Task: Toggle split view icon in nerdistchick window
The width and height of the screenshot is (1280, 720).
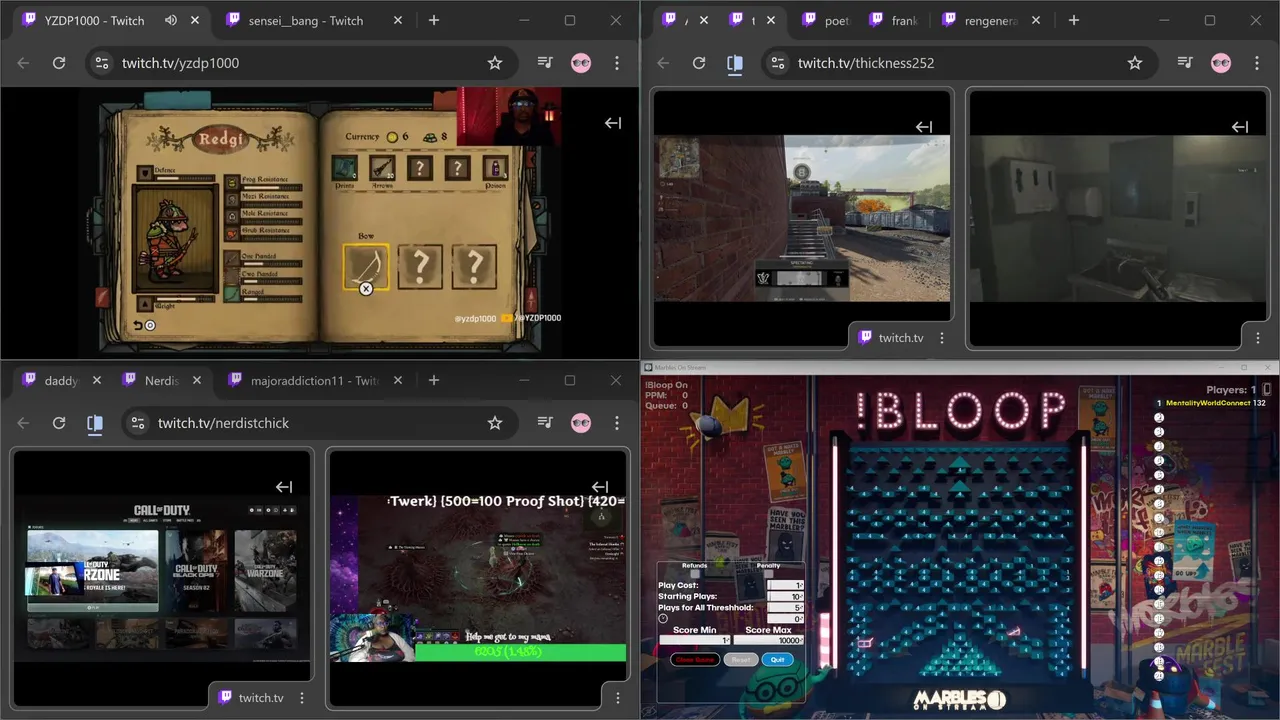Action: pyautogui.click(x=95, y=423)
